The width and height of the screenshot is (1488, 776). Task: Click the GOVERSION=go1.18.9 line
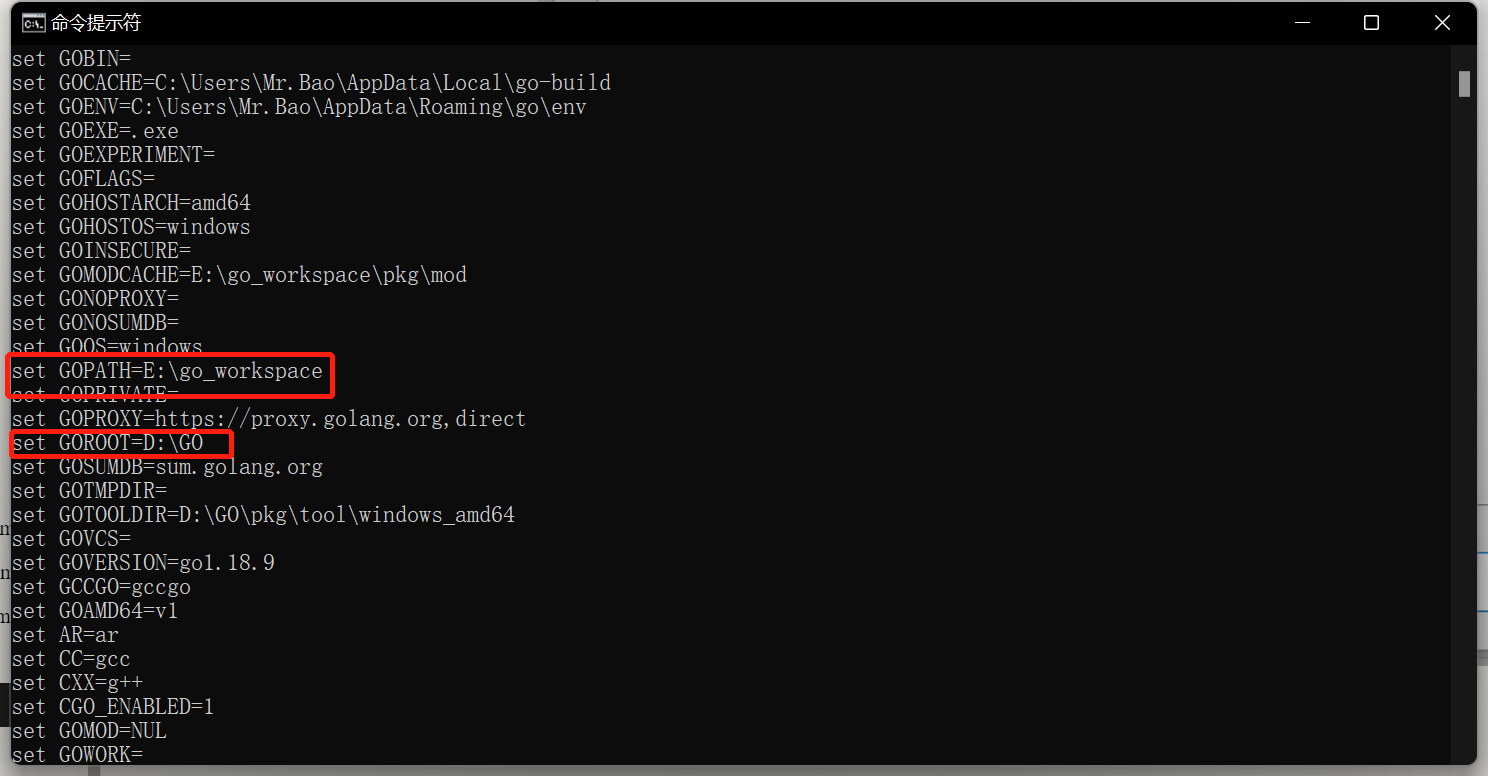pyautogui.click(x=143, y=563)
